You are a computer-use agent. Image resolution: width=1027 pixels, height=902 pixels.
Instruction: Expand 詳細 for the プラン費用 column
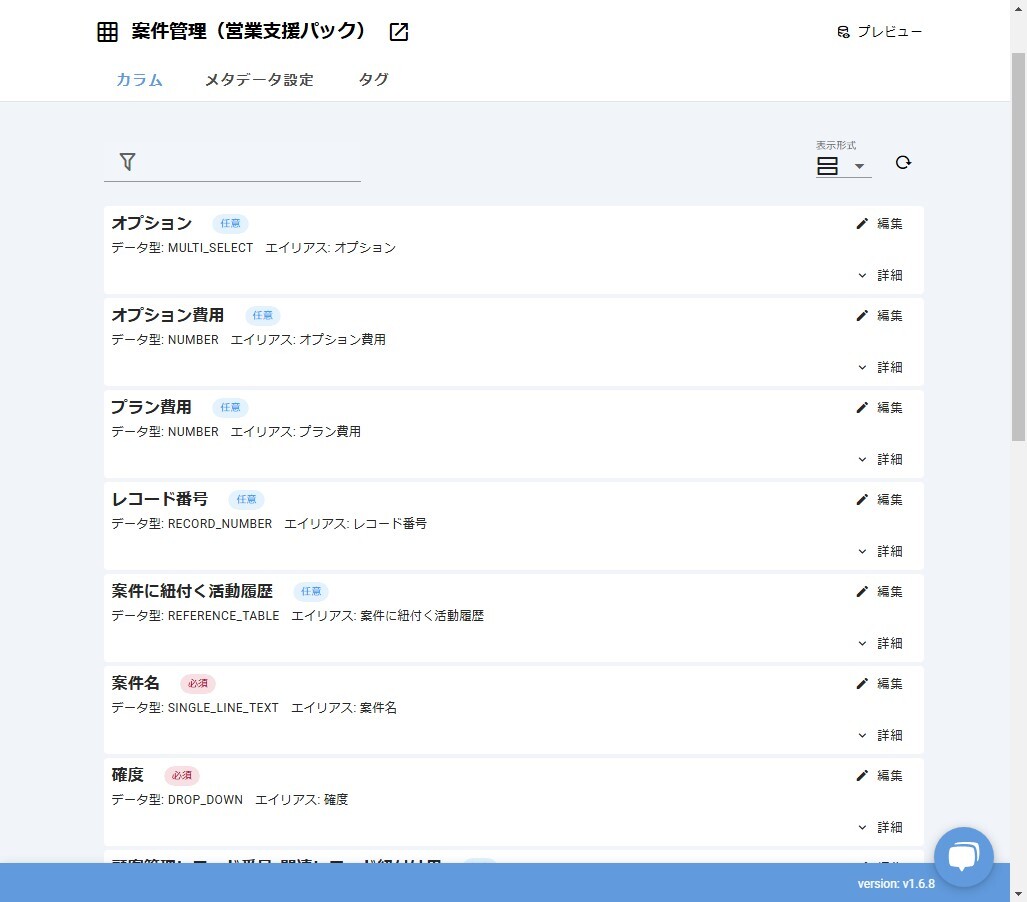point(880,459)
